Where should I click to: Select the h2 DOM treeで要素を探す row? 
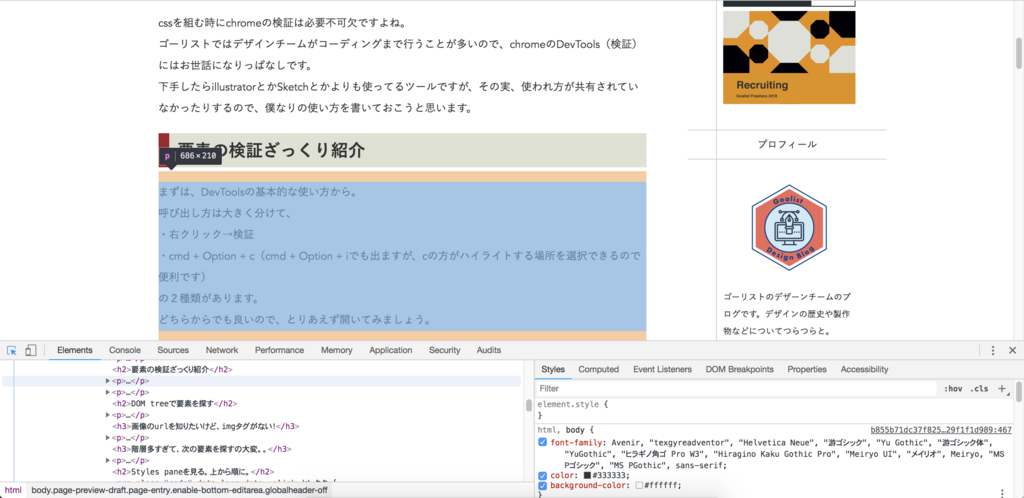[175, 403]
